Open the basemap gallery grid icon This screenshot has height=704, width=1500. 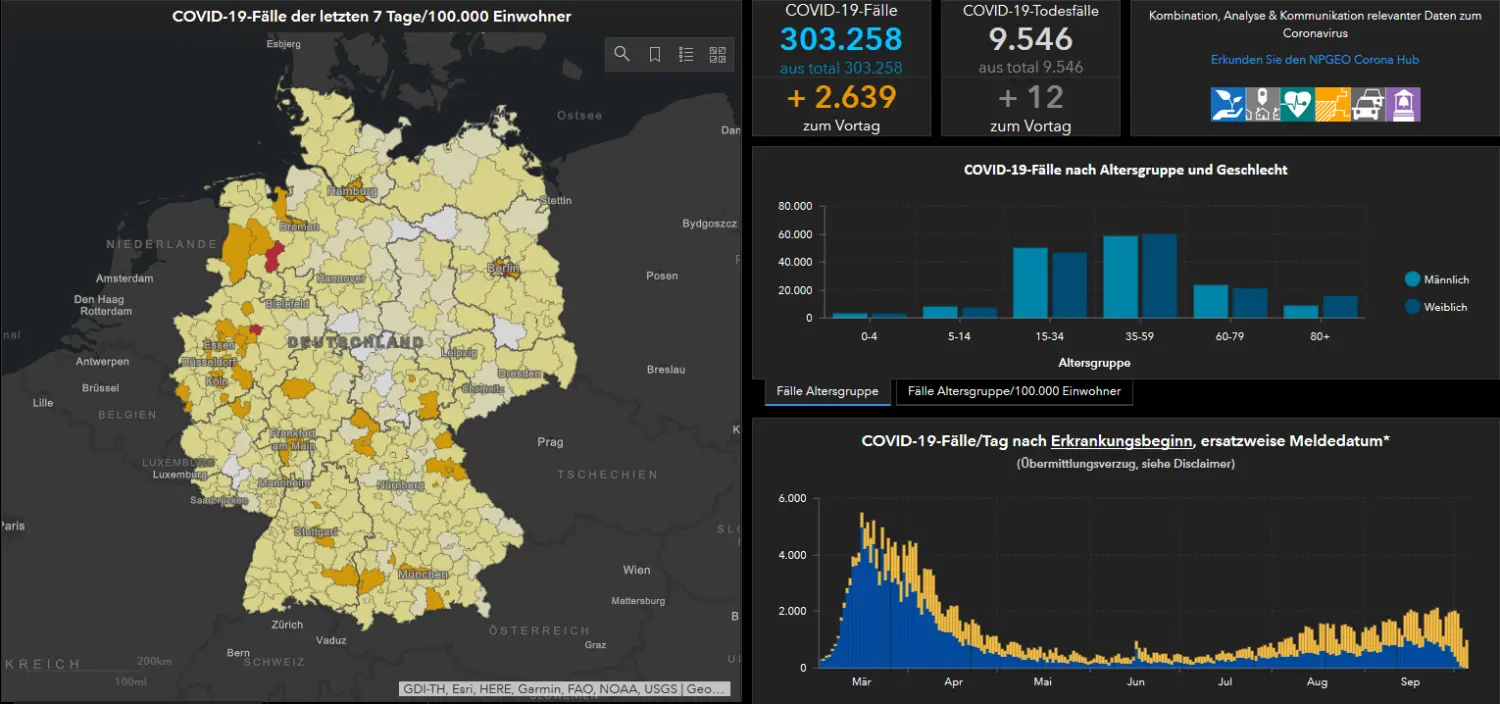coord(717,55)
